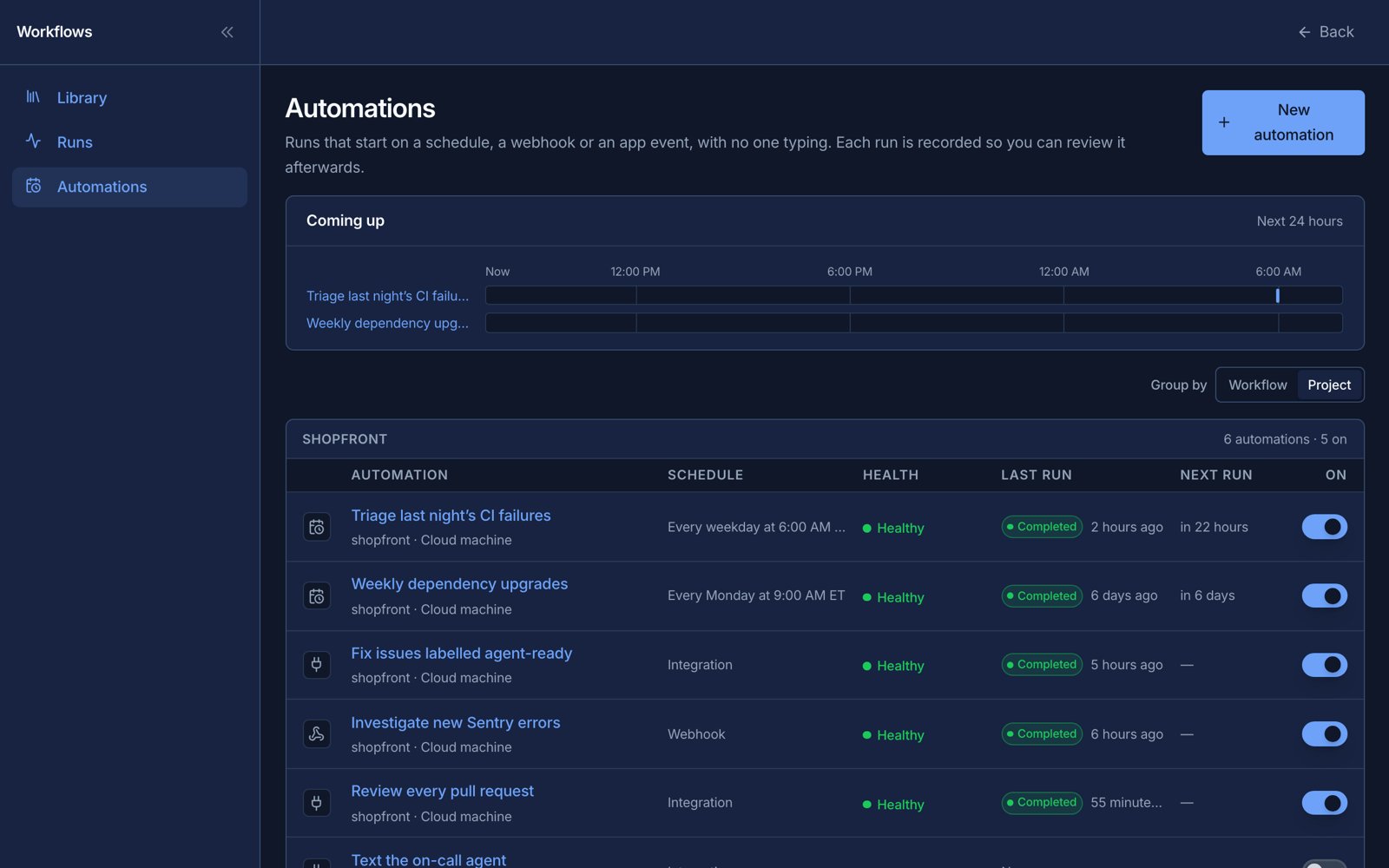The image size is (1389, 868).
Task: Click 'Every Monday at 9:00 AM ET' schedule
Action: coord(755,595)
